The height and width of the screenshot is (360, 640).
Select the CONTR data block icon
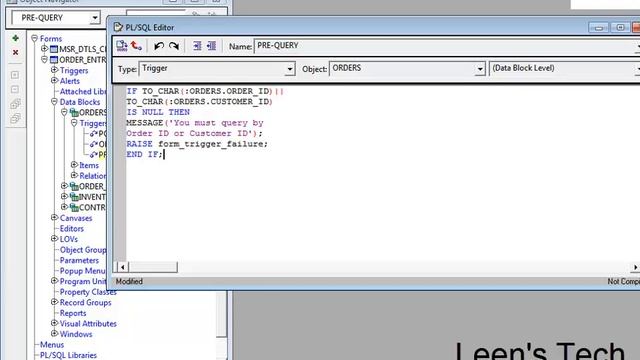pos(74,207)
